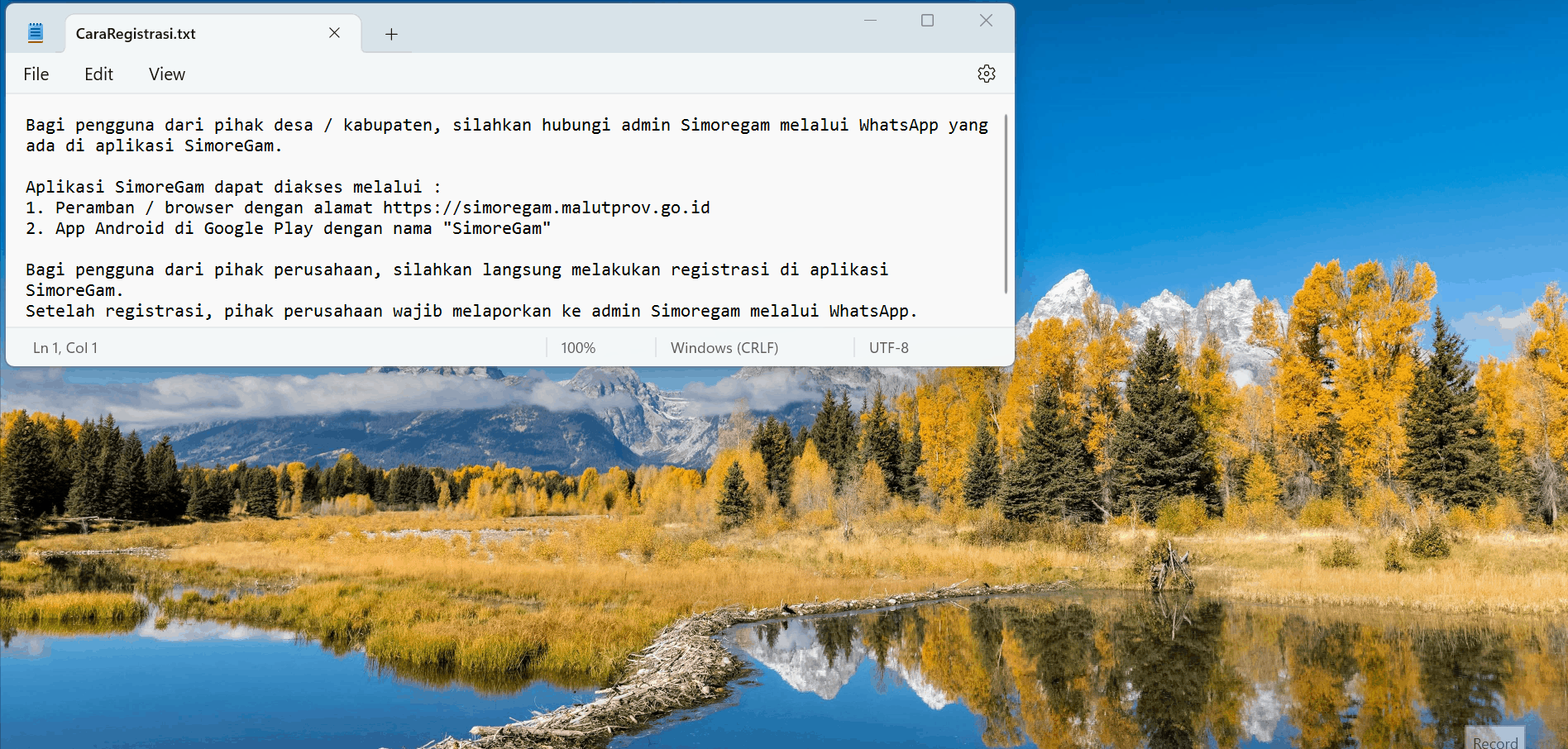Close the Notepad window
Image resolution: width=1568 pixels, height=749 pixels.
pyautogui.click(x=986, y=21)
